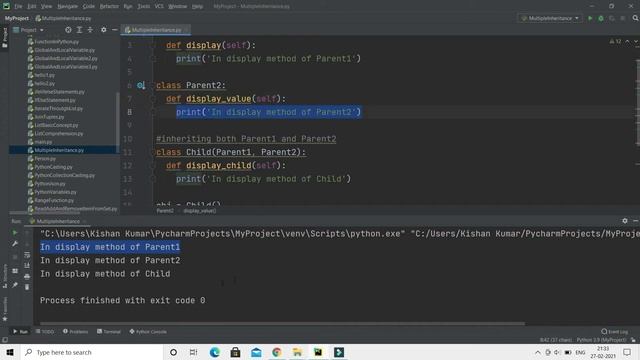Hide the Project tool window
The width and height of the screenshot is (640, 360).
[x=115, y=30]
